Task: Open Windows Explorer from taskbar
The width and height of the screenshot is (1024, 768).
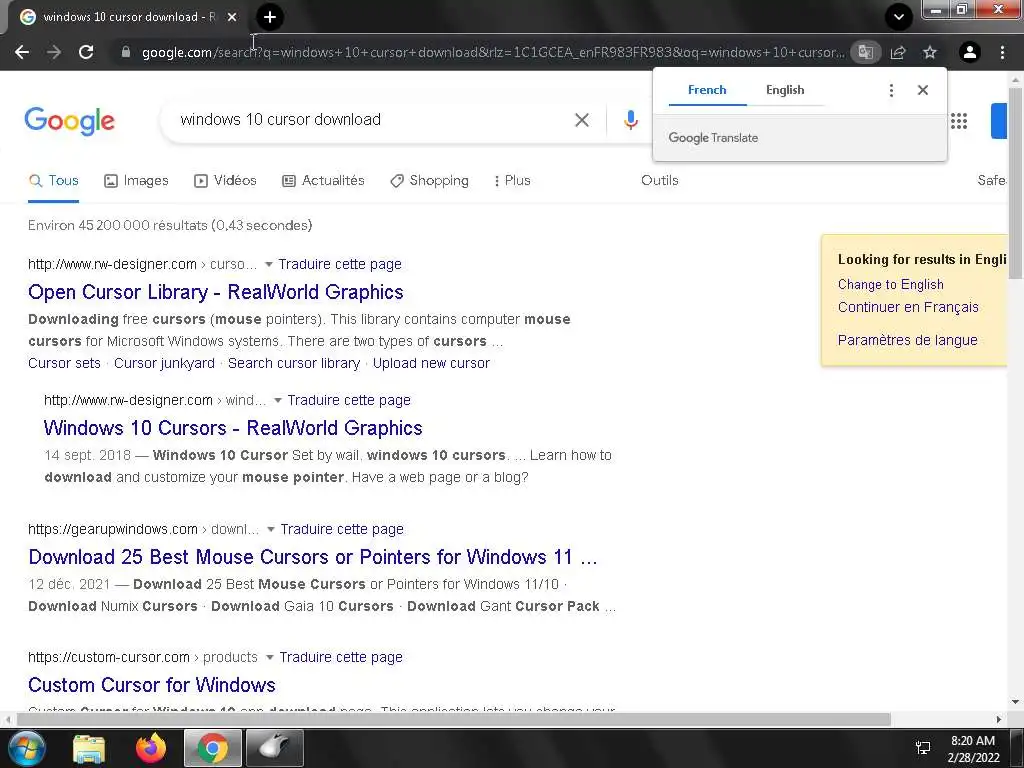Action: 89,748
